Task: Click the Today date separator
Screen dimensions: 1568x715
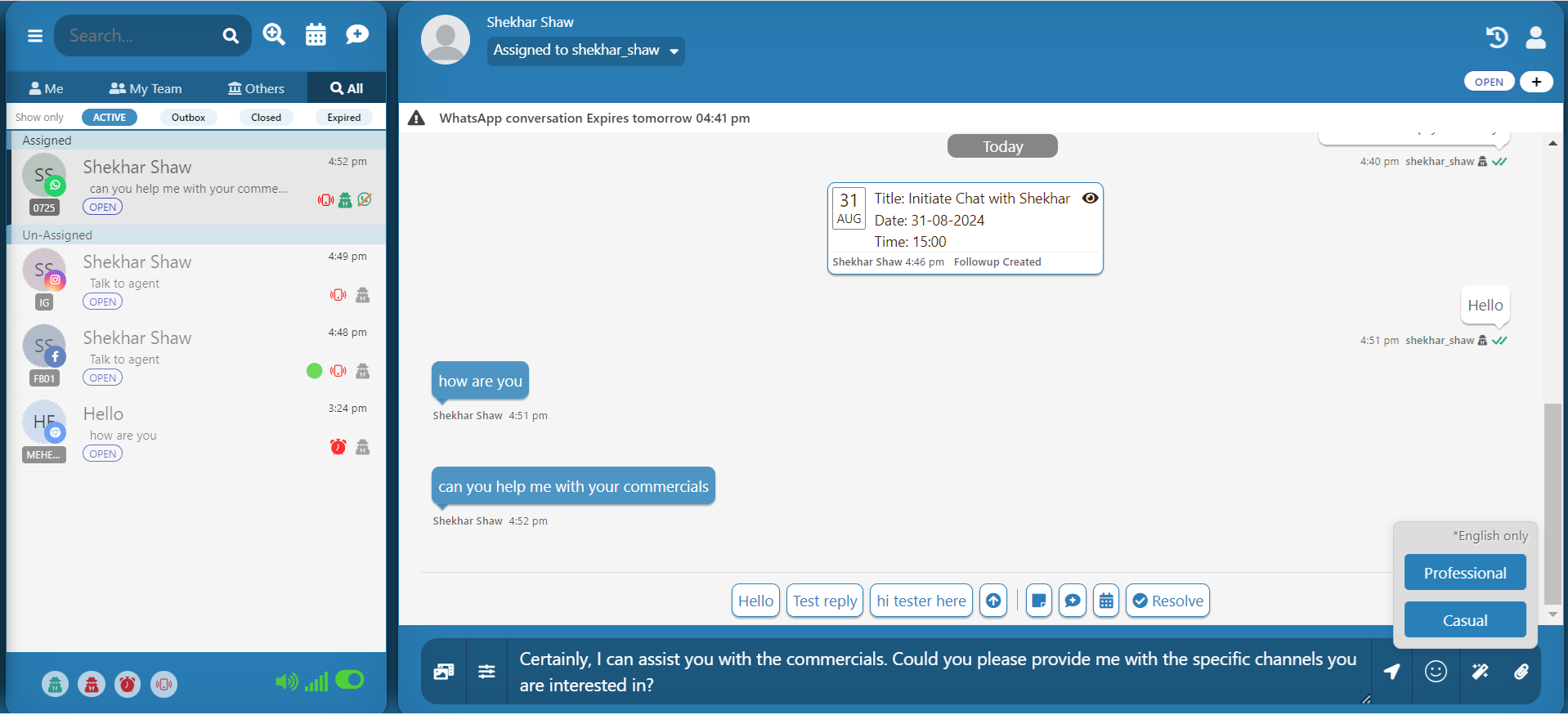Action: click(x=1002, y=146)
